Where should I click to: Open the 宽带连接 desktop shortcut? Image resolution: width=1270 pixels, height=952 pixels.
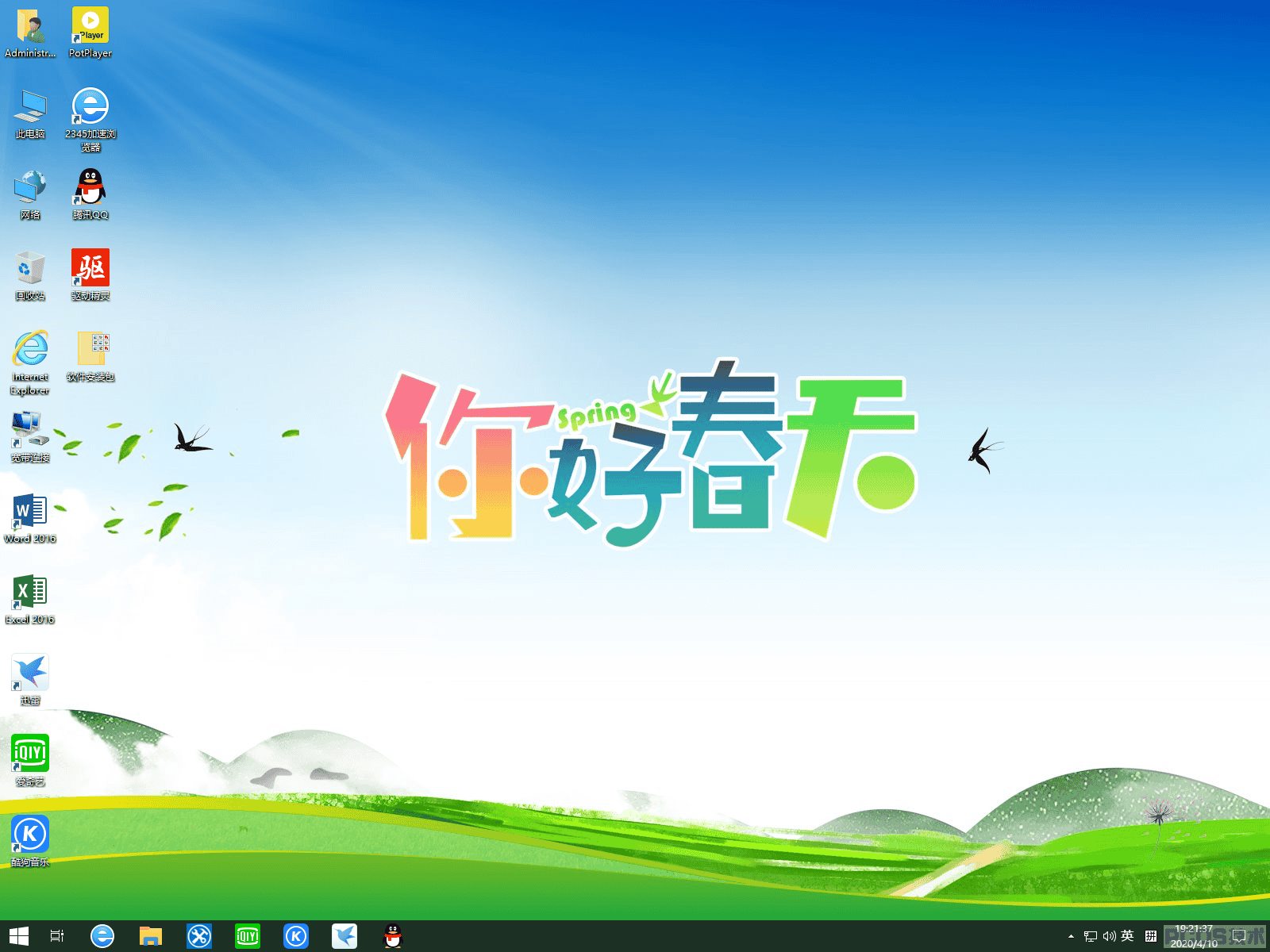(30, 436)
